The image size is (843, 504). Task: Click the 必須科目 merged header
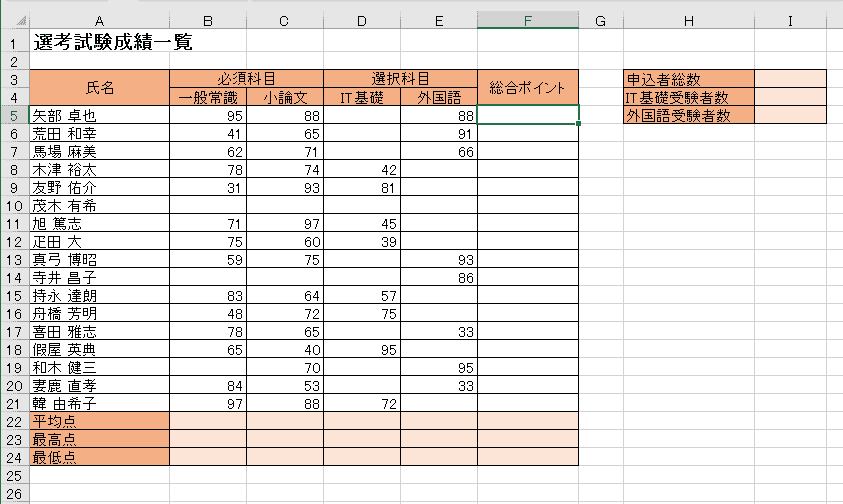[246, 79]
